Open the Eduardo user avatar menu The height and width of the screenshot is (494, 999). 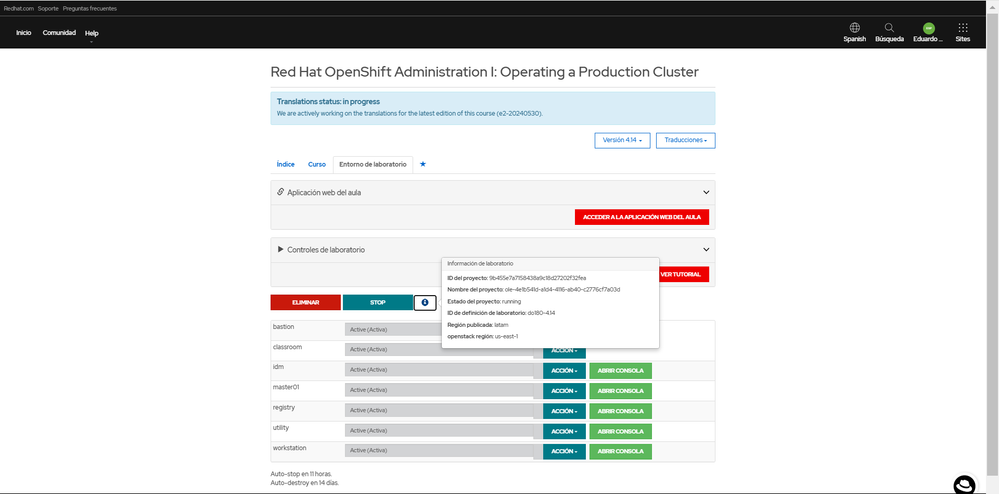point(929,29)
